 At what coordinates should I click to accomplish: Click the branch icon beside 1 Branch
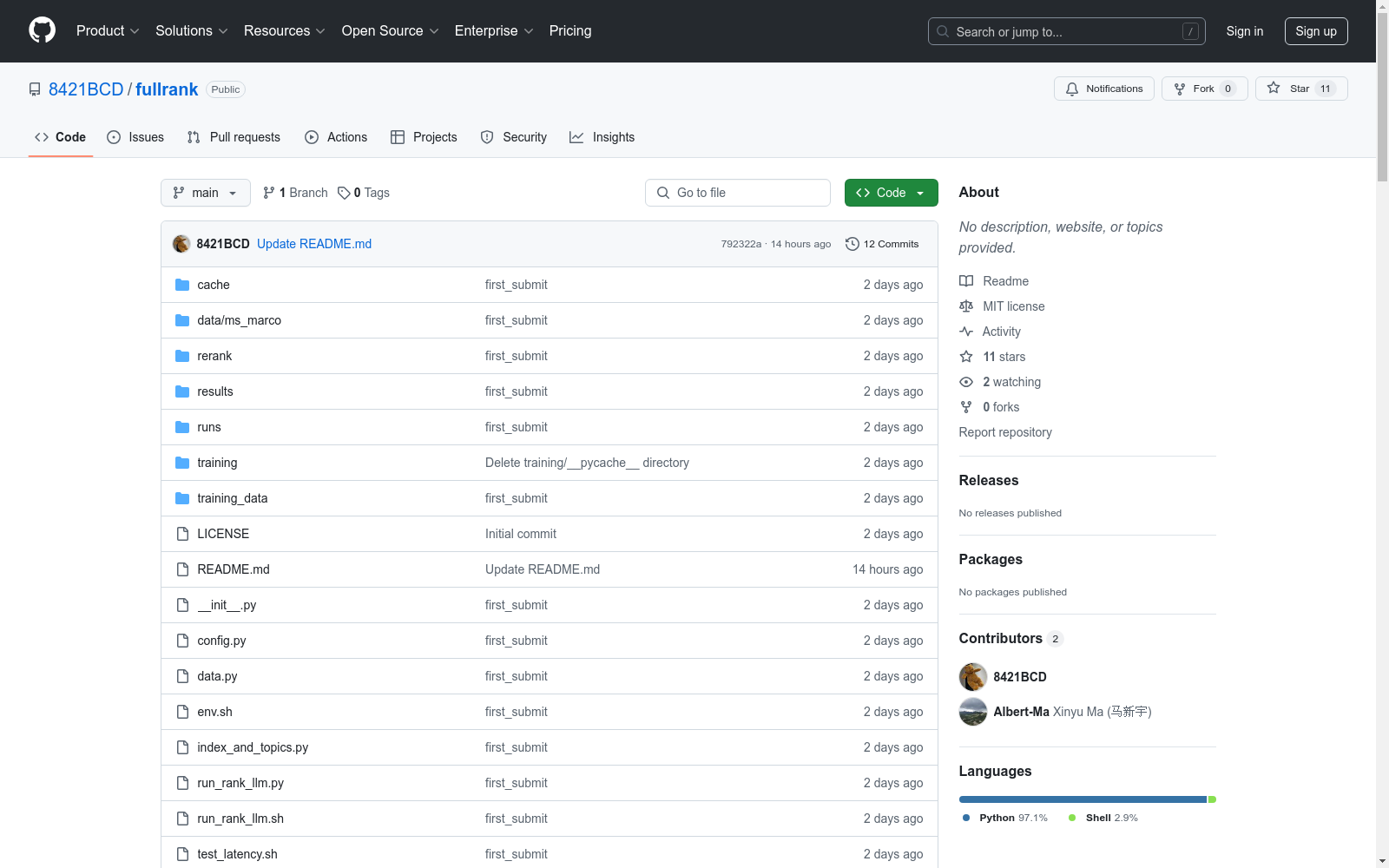(269, 193)
